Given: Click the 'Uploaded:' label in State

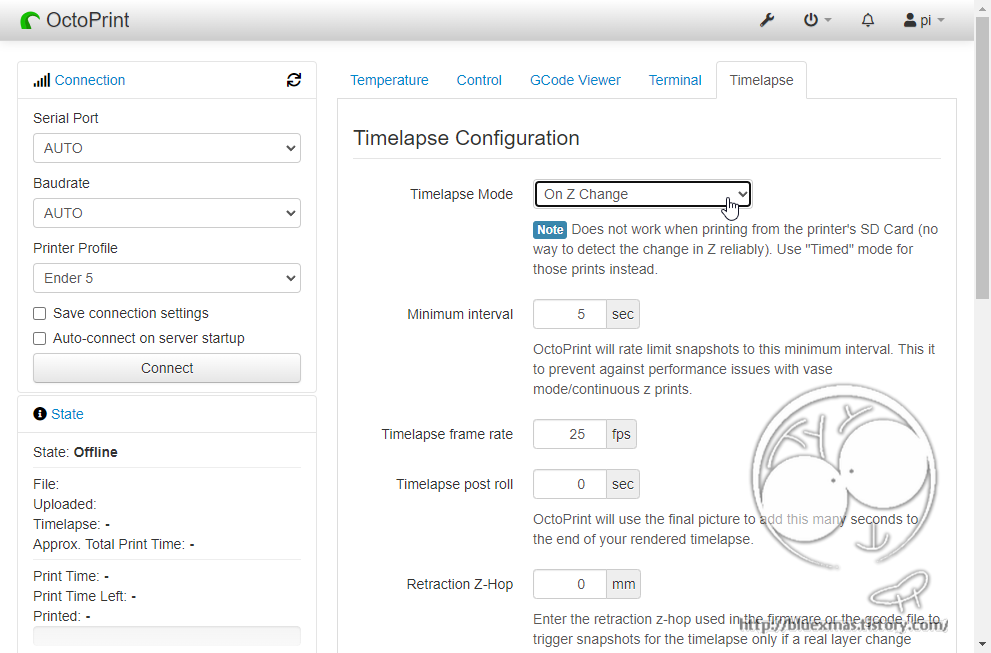Looking at the screenshot, I should coord(64,504).
